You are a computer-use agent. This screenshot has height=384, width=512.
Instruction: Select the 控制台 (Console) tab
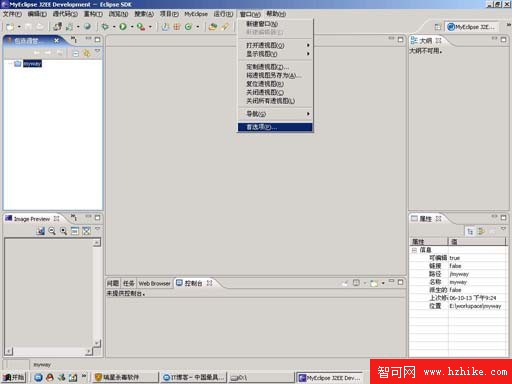[x=194, y=283]
